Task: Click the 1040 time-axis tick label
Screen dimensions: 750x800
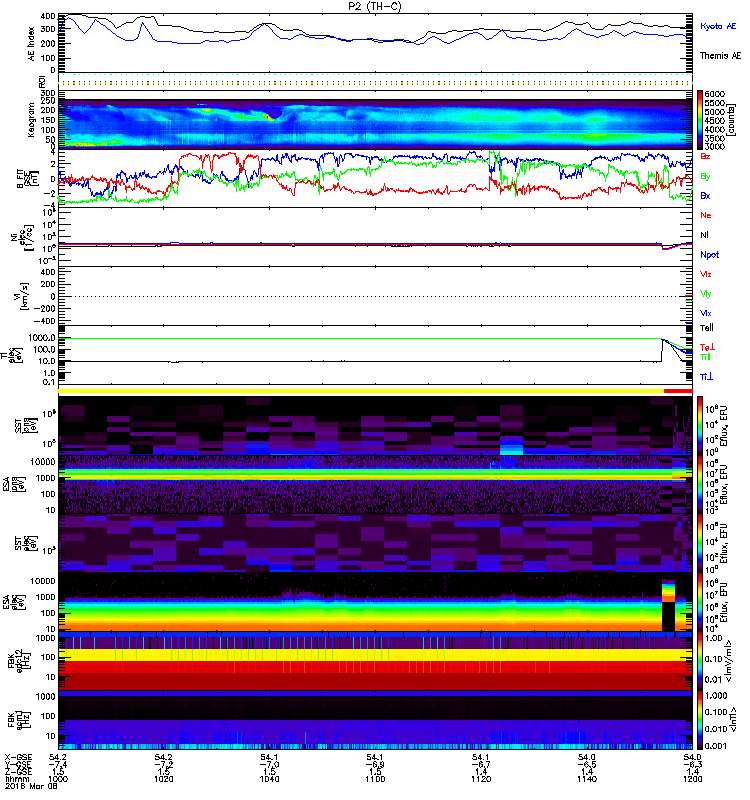Action: [269, 779]
